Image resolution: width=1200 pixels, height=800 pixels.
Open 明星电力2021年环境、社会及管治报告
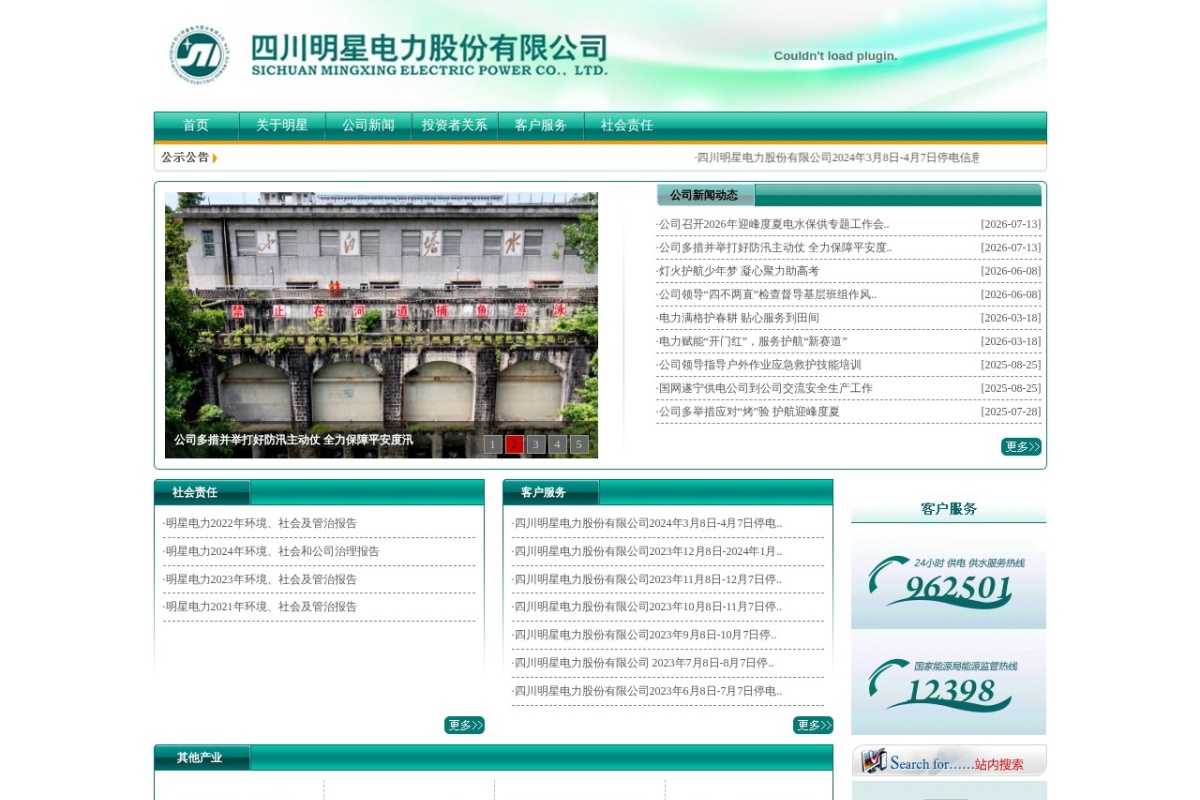(260, 606)
